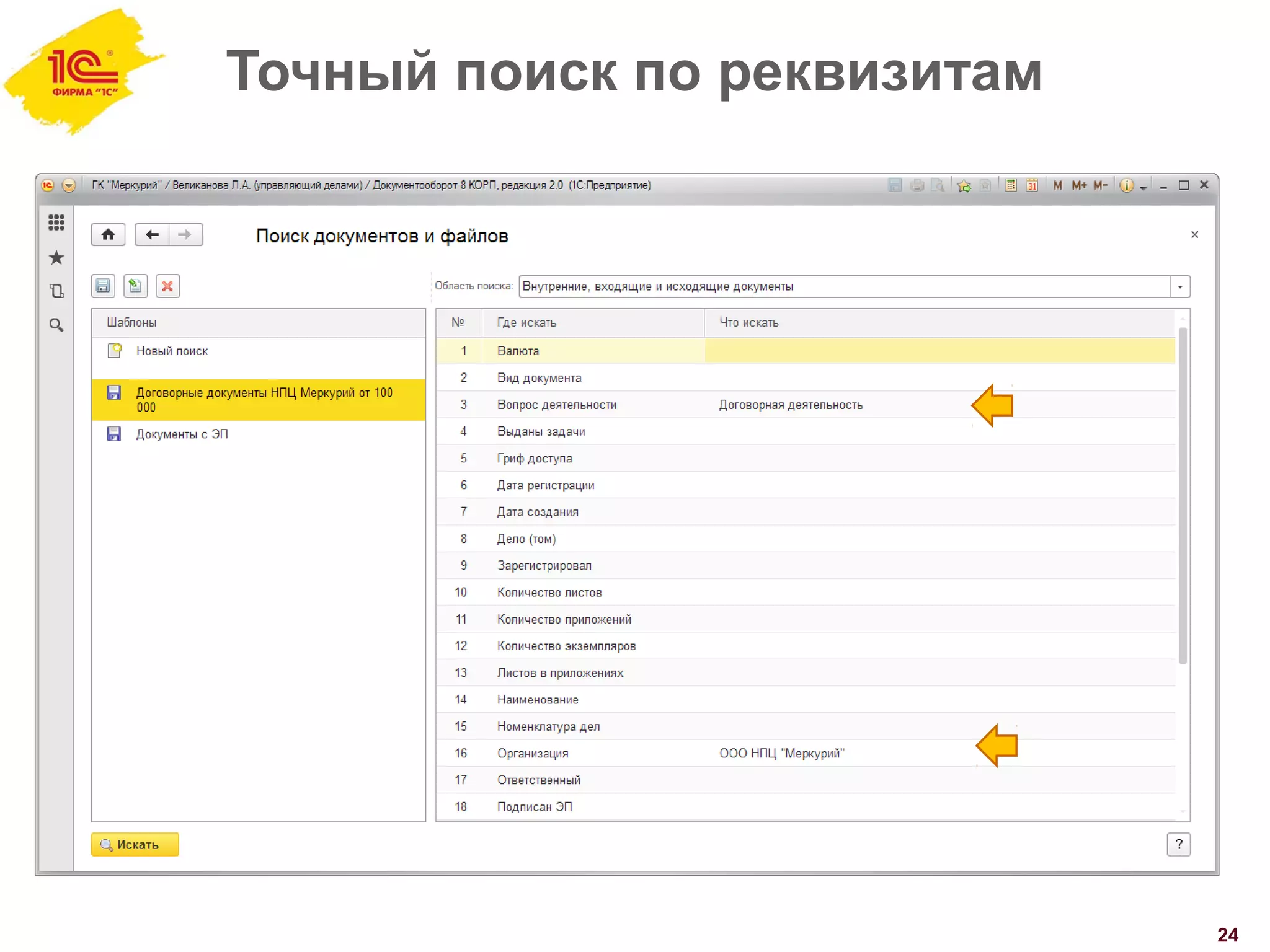Click the 'Шаблоны' column header
This screenshot has height=952, width=1270.
point(259,323)
